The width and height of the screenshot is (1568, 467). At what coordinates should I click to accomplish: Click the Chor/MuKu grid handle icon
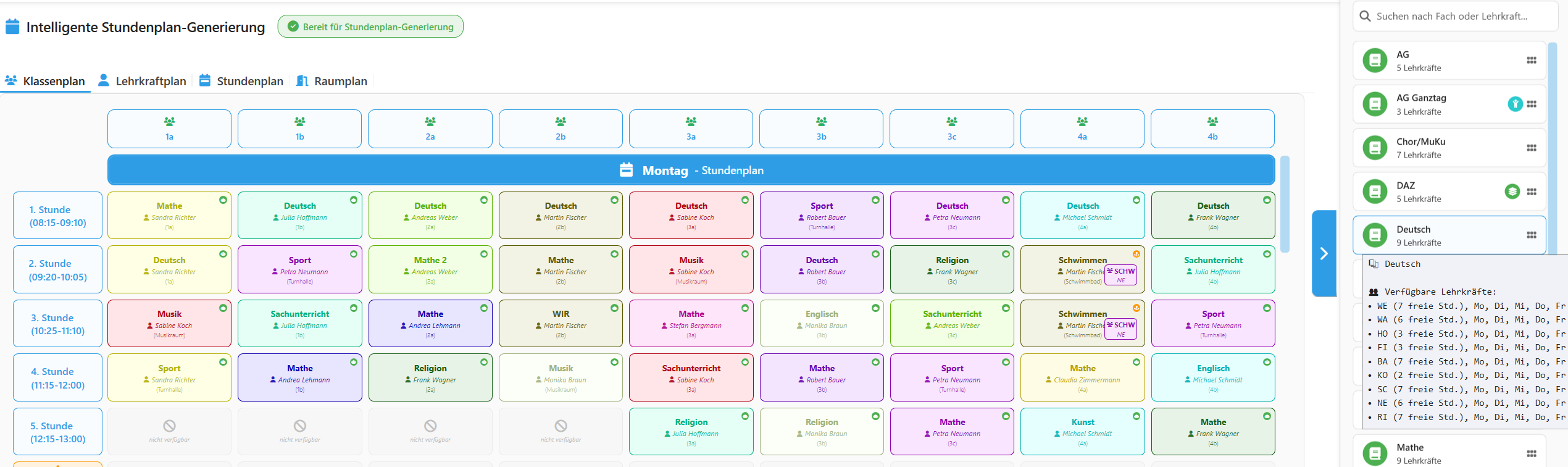1532,148
